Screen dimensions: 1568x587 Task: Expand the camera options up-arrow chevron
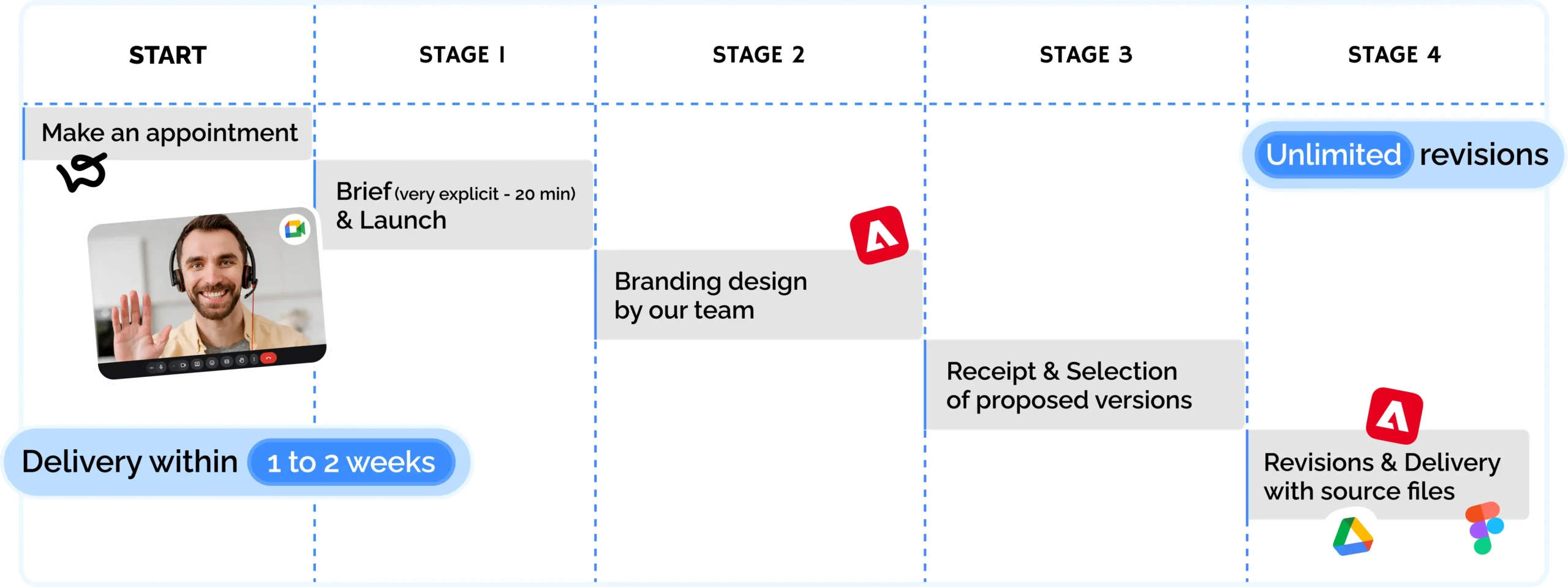click(x=173, y=366)
